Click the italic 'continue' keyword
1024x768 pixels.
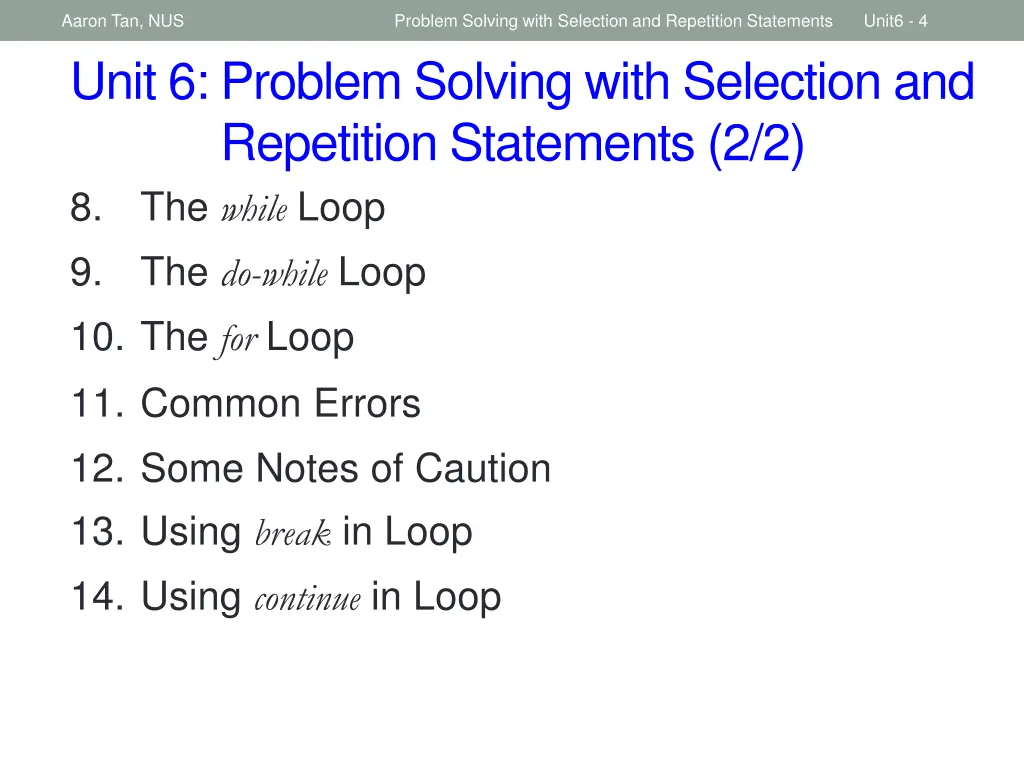307,600
